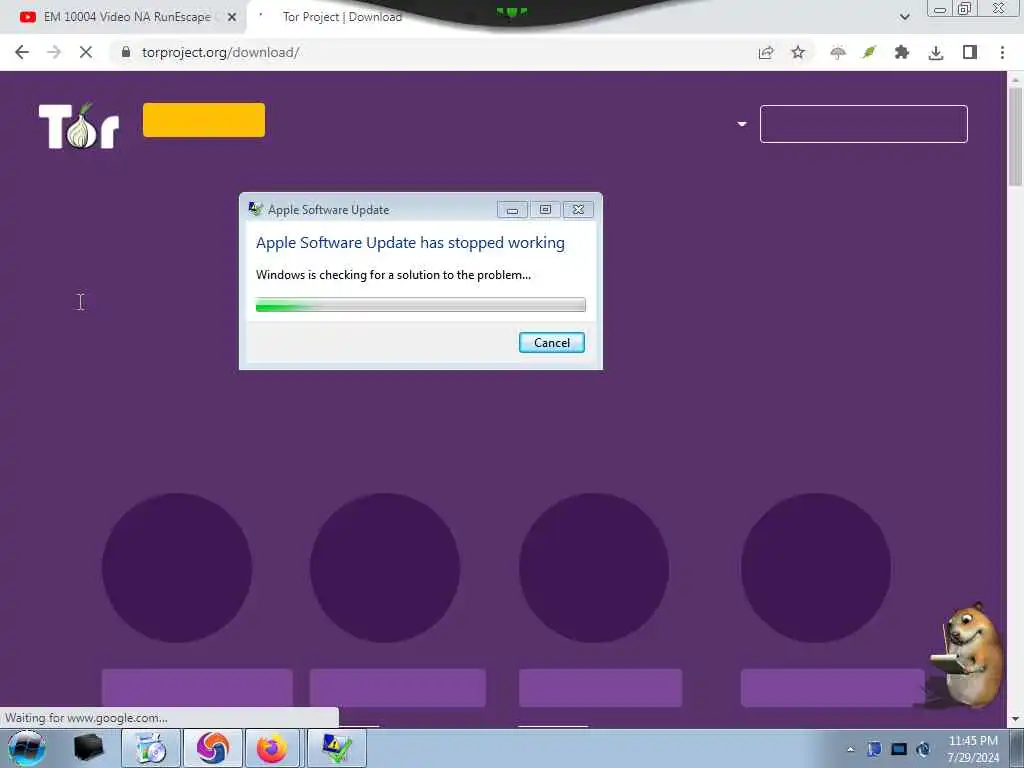Click the second download platform circle

point(385,568)
